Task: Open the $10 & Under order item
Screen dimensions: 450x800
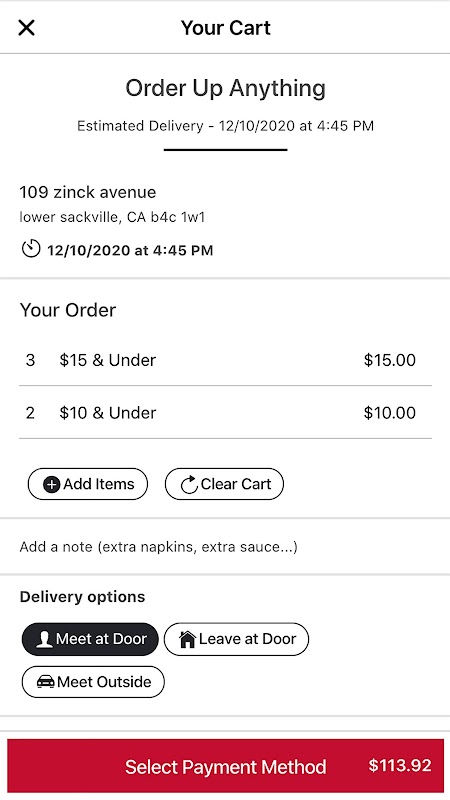Action: click(226, 412)
